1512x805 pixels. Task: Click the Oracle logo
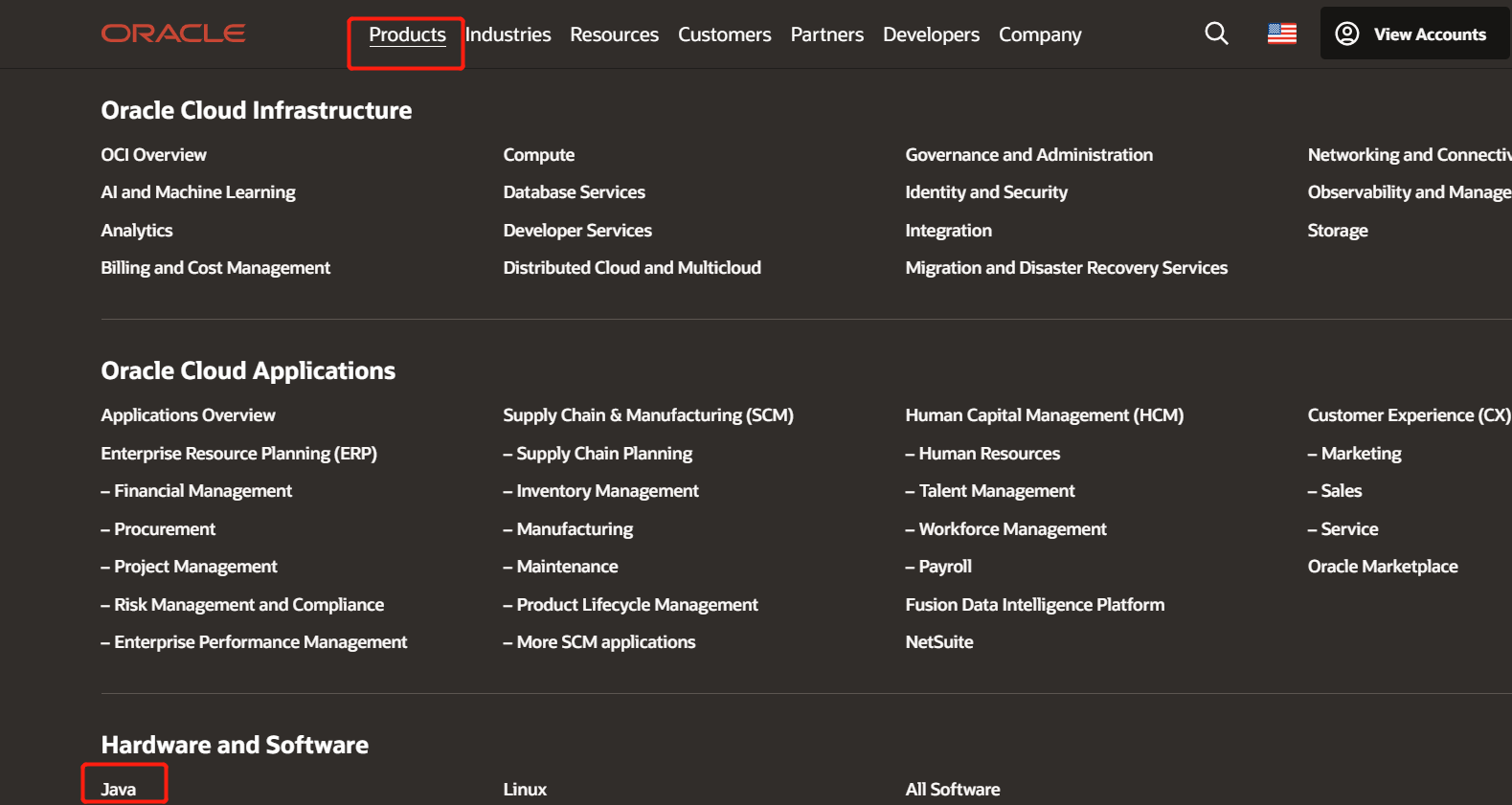point(173,34)
